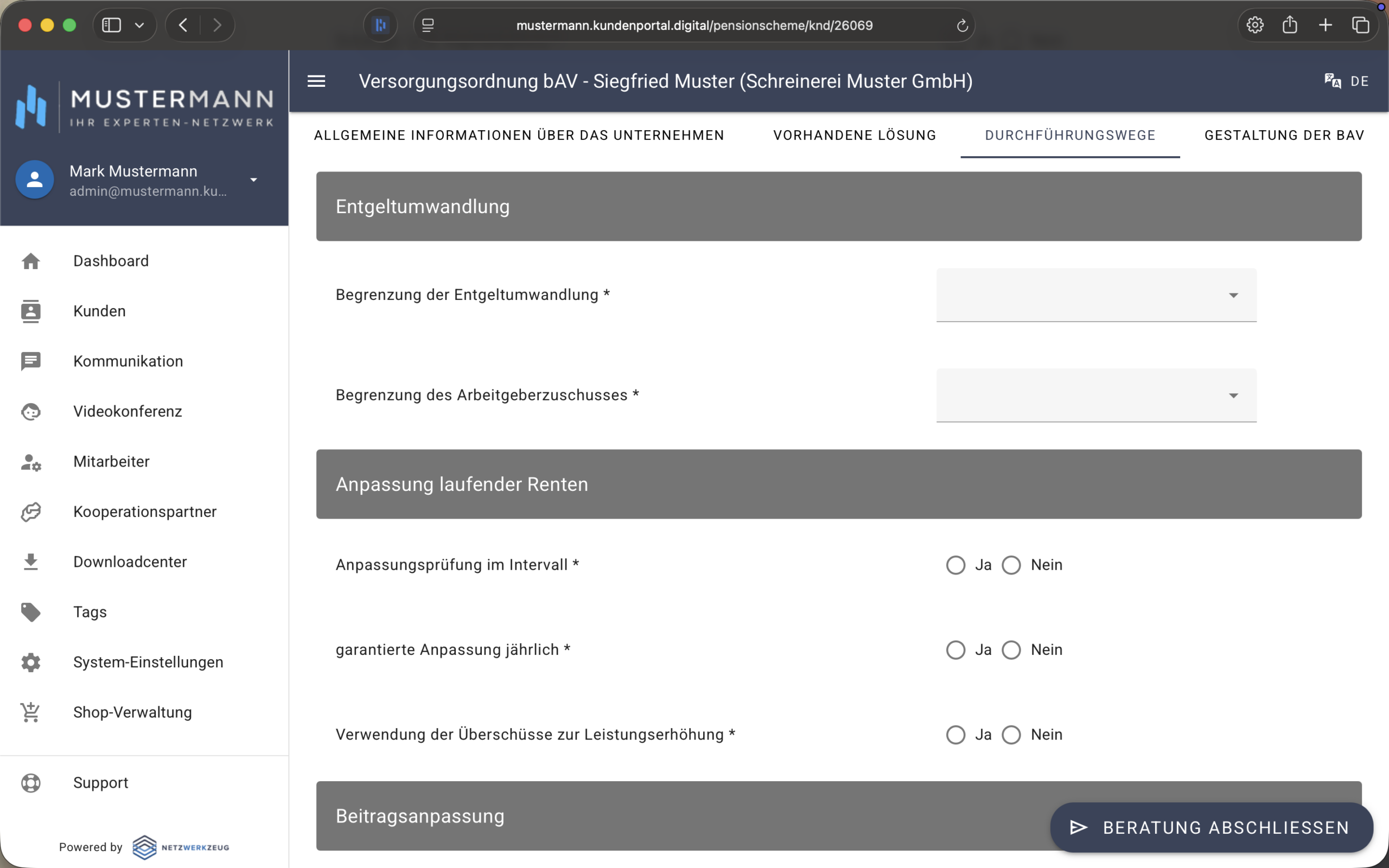The height and width of the screenshot is (868, 1389).
Task: Expand Mark Mustermann account menu arrow
Action: (254, 180)
